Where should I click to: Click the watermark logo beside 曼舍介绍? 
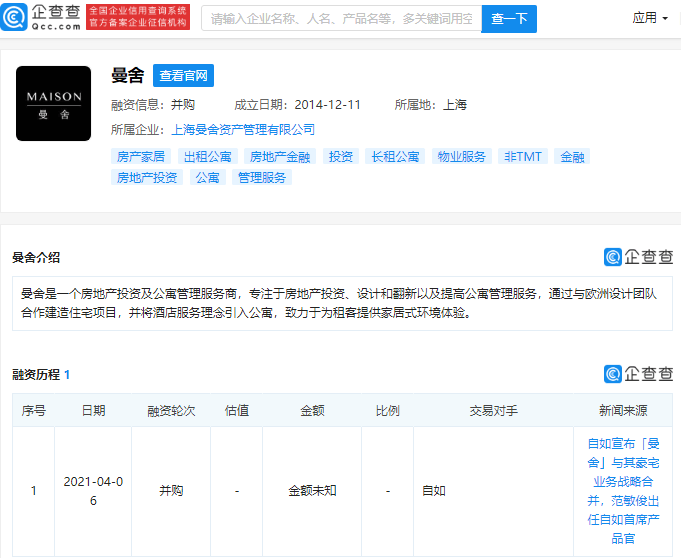pos(638,257)
